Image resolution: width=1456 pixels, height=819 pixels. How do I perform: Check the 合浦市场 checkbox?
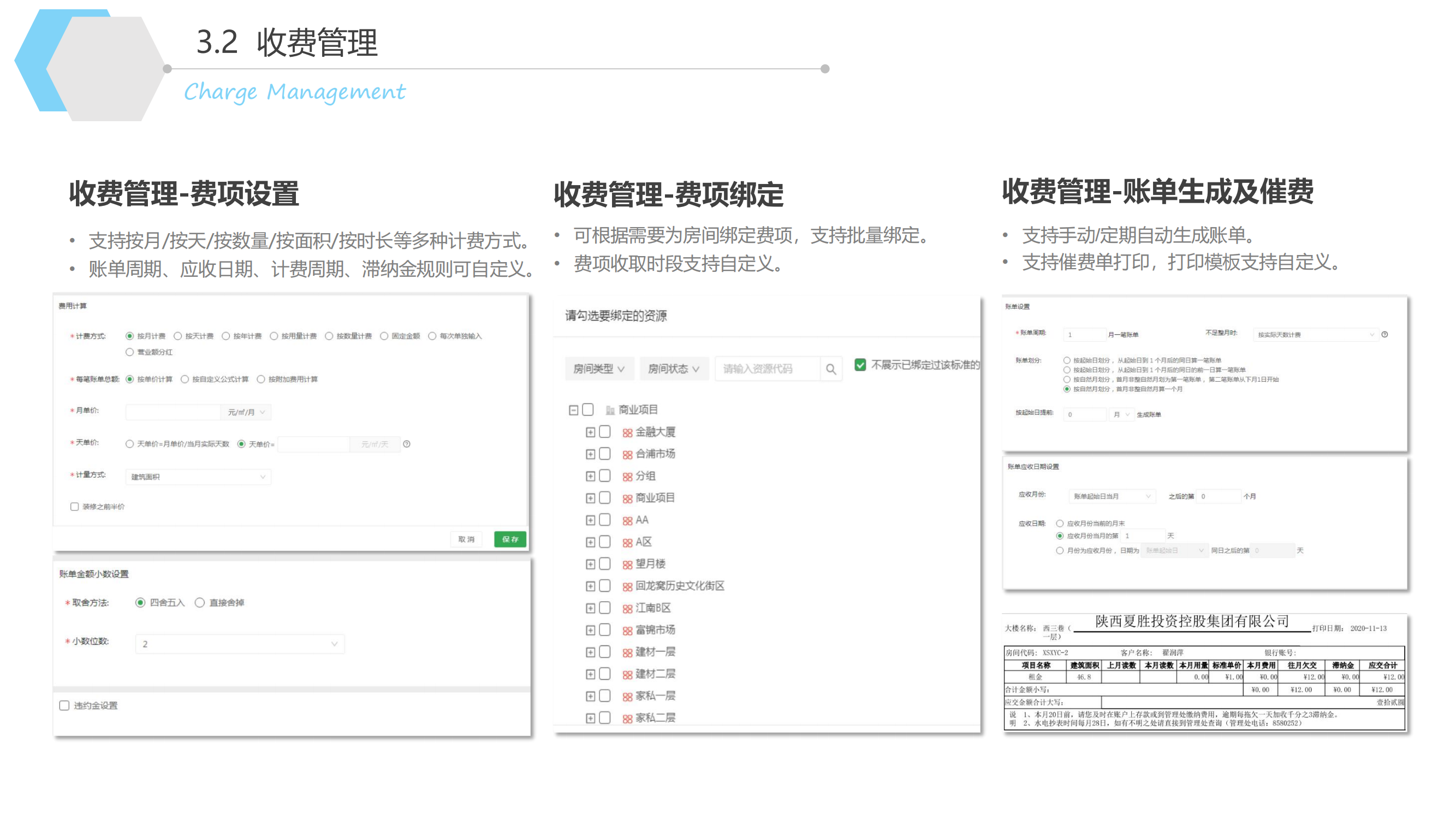[x=605, y=454]
